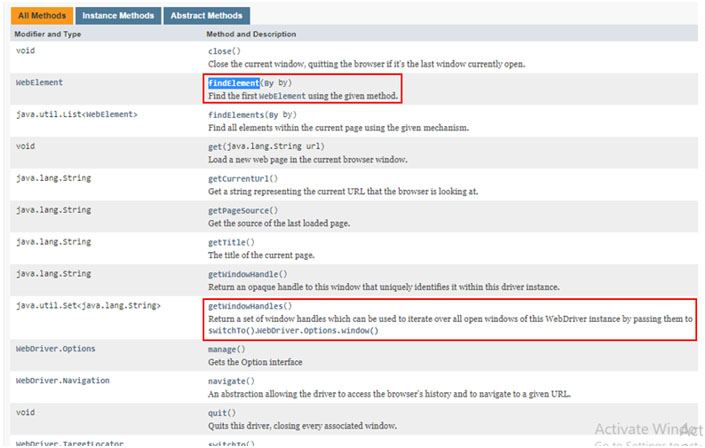Open the navigate() method link
Viewport: 705px width, 448px height.
point(232,381)
